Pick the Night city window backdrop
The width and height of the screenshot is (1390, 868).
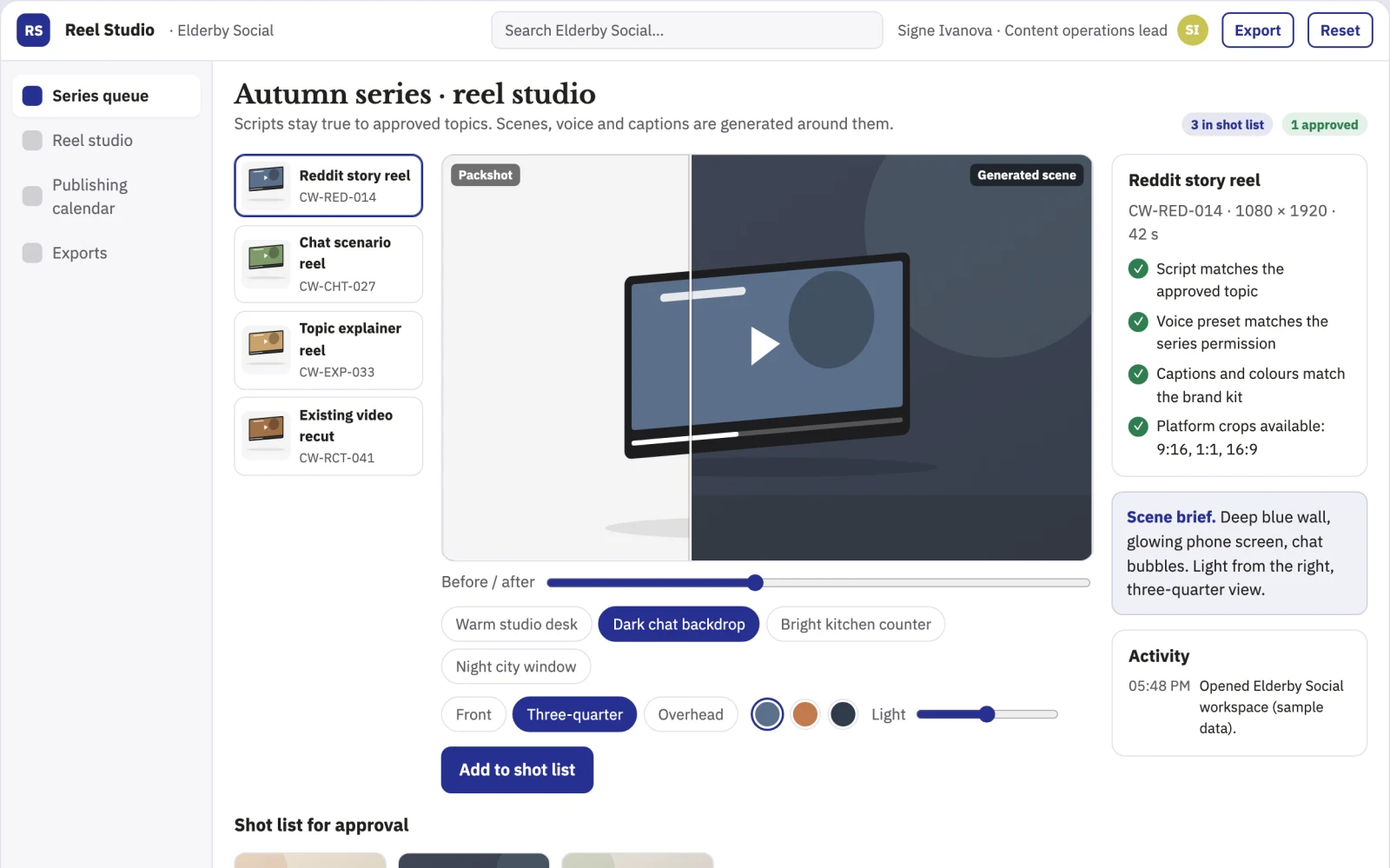pos(516,666)
